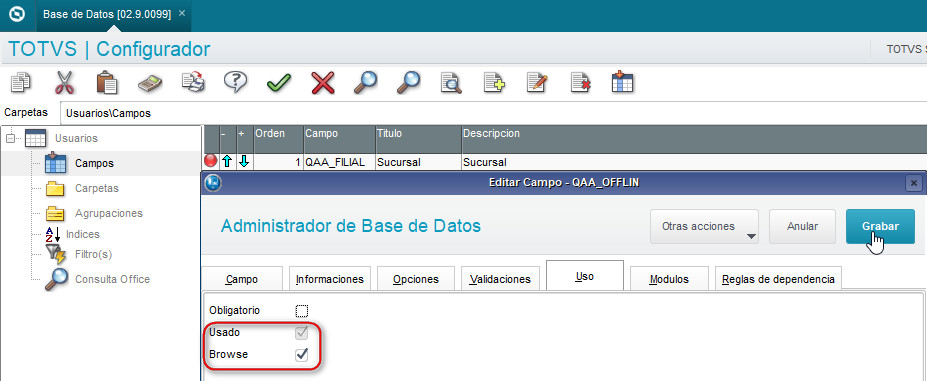Switch to the Campo tab

pyautogui.click(x=242, y=279)
